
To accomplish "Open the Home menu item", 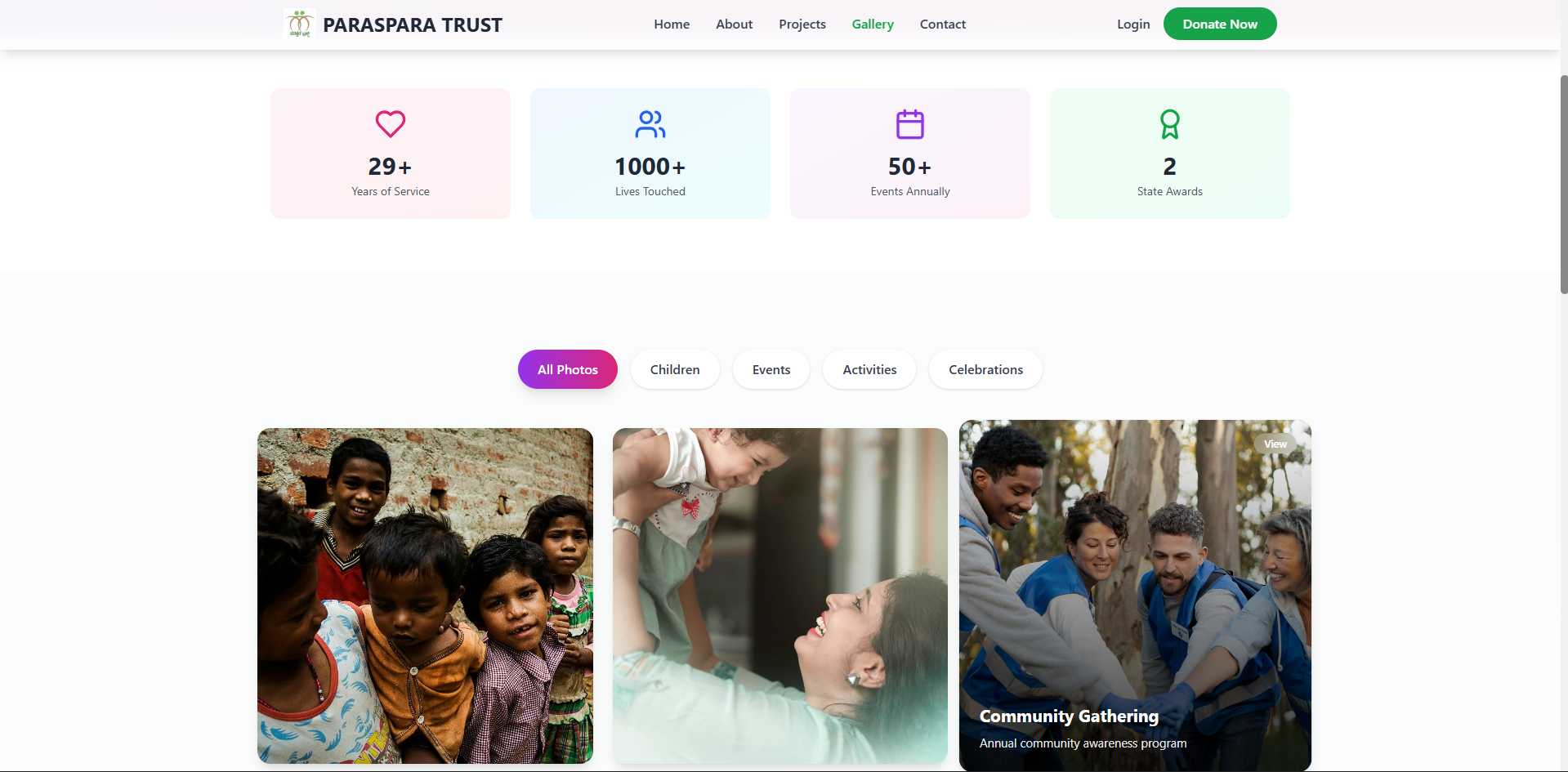I will point(672,25).
